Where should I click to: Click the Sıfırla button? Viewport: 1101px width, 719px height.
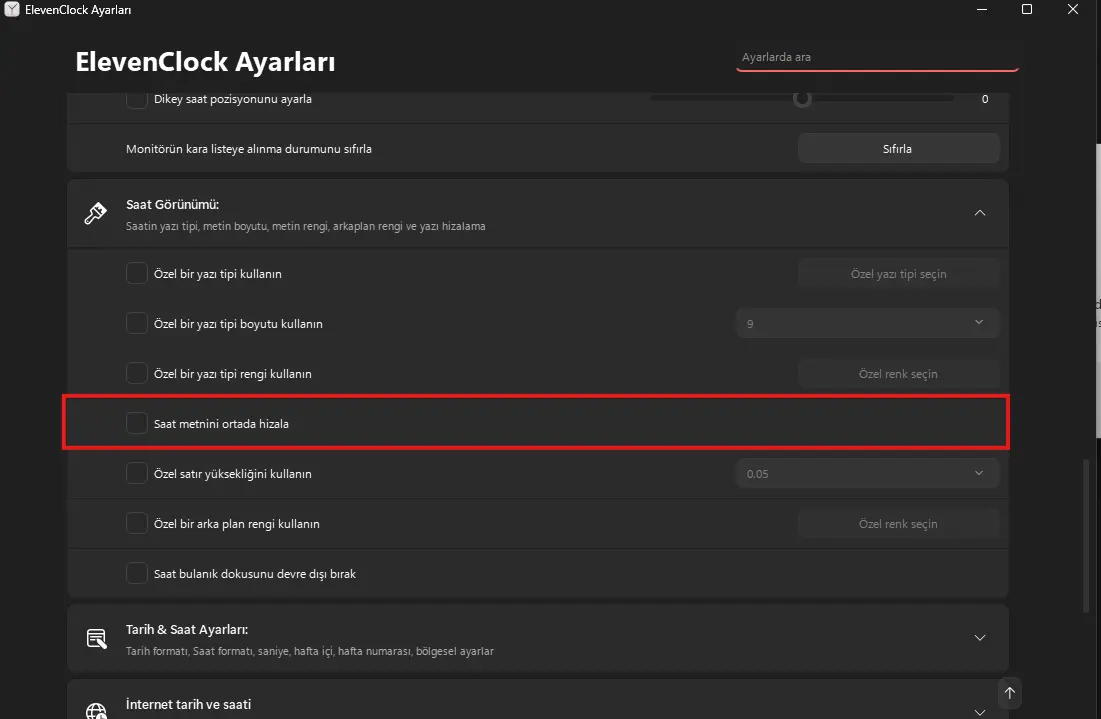pos(898,148)
